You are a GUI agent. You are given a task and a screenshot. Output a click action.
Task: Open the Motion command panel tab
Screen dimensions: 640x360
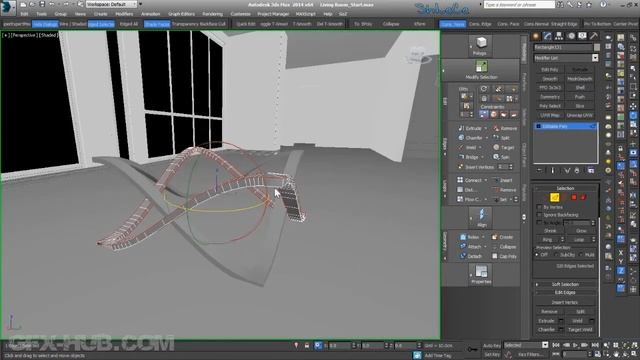click(571, 36)
